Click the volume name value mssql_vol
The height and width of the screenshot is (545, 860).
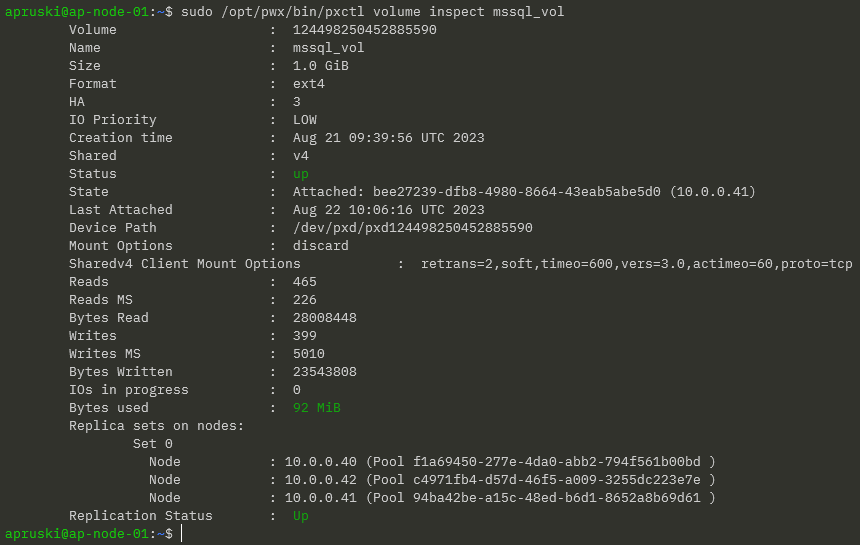tap(328, 48)
